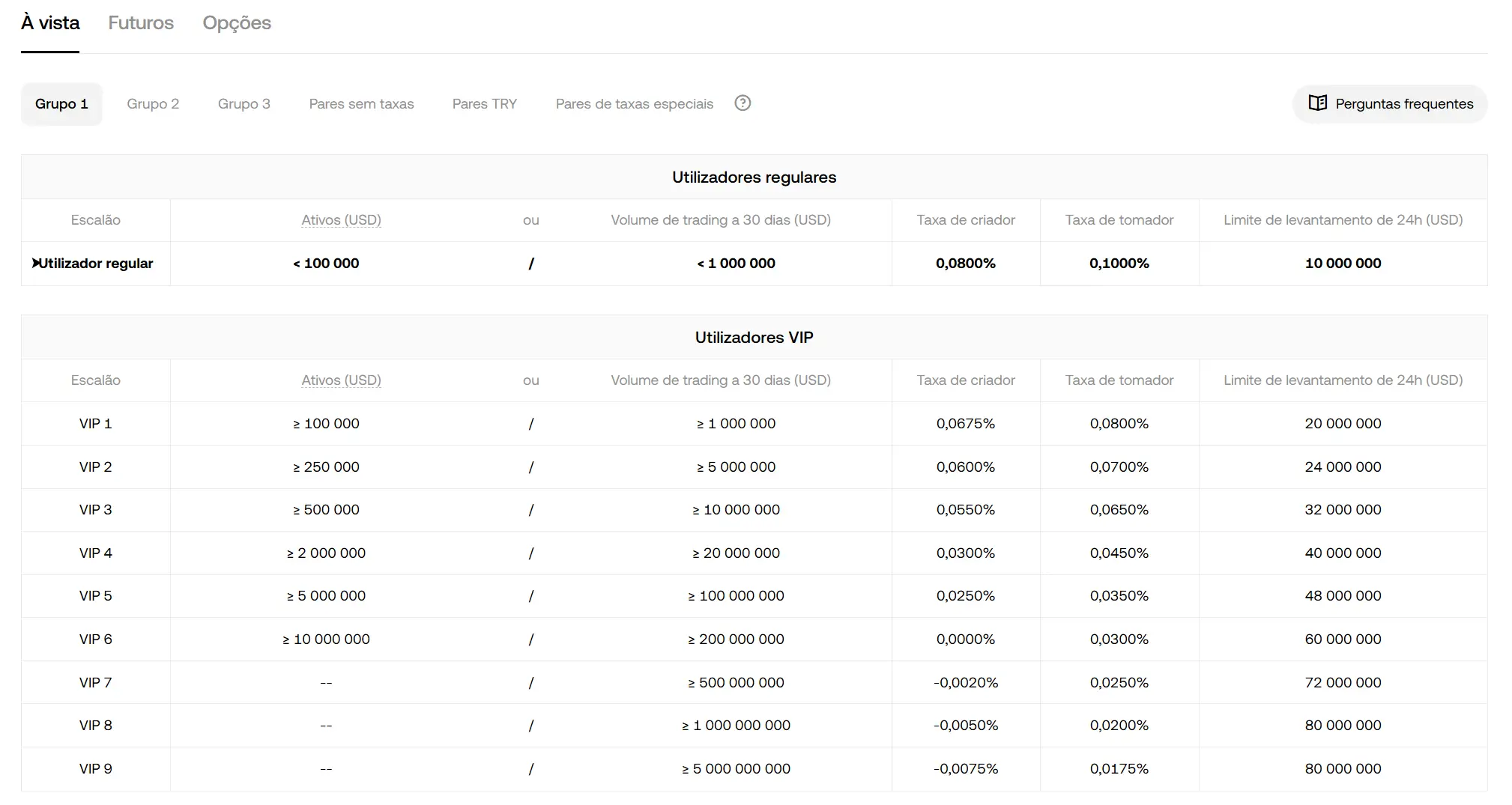The height and width of the screenshot is (805, 1512).
Task: Open the Perguntas frequentes button
Action: coord(1390,103)
